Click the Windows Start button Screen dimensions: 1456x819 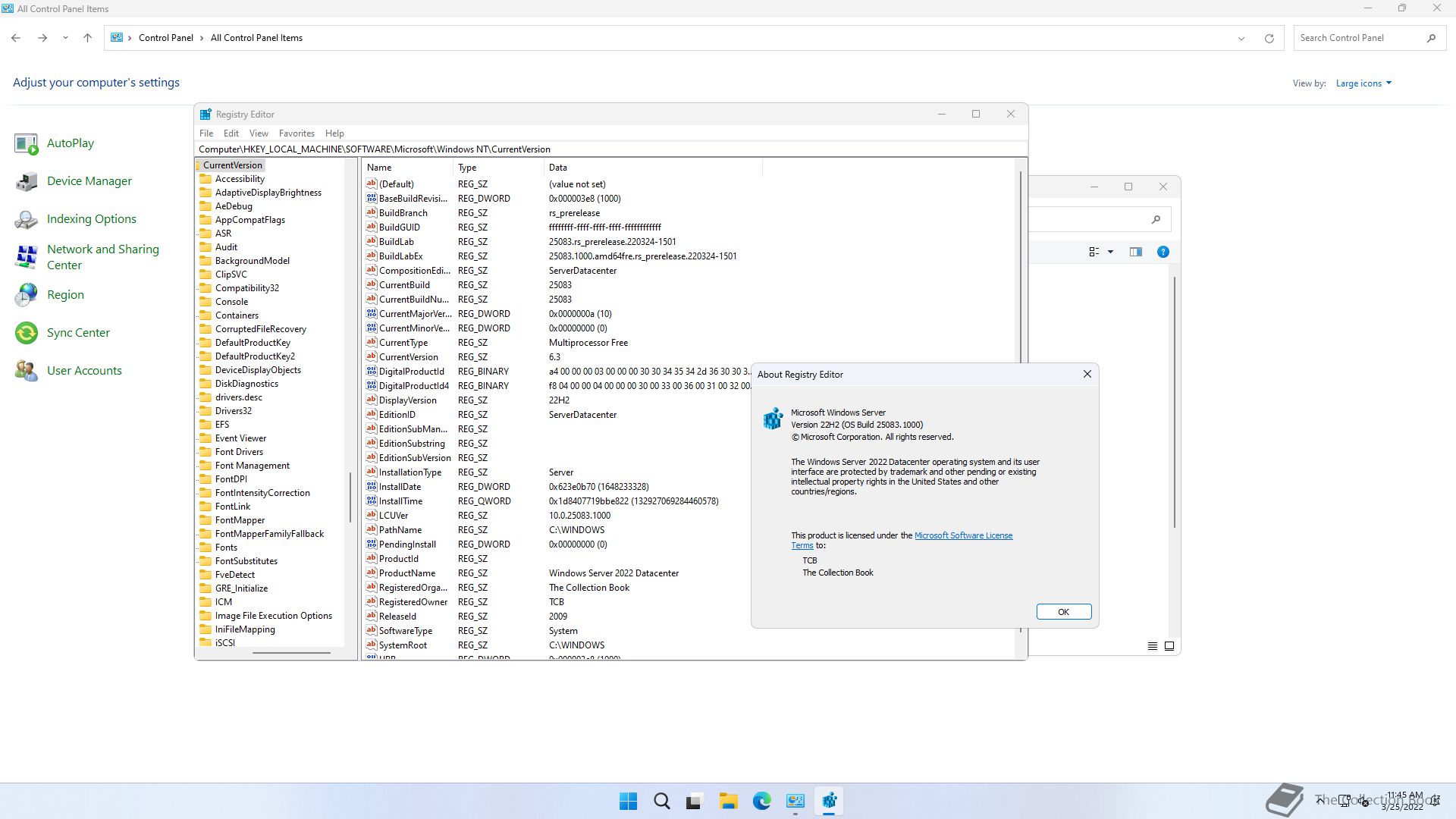[x=628, y=801]
